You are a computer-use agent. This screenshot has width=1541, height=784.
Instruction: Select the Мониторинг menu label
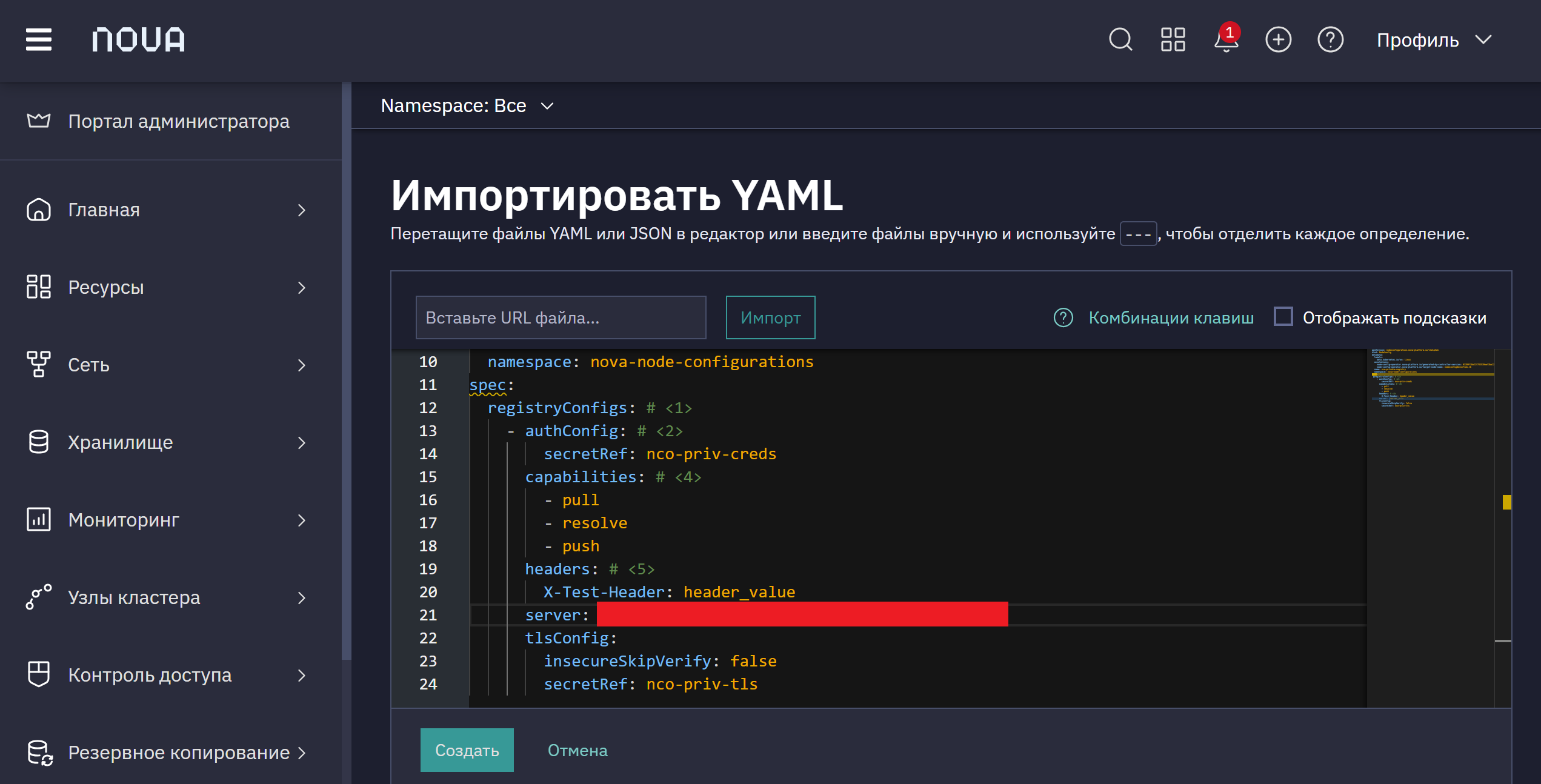click(x=124, y=520)
